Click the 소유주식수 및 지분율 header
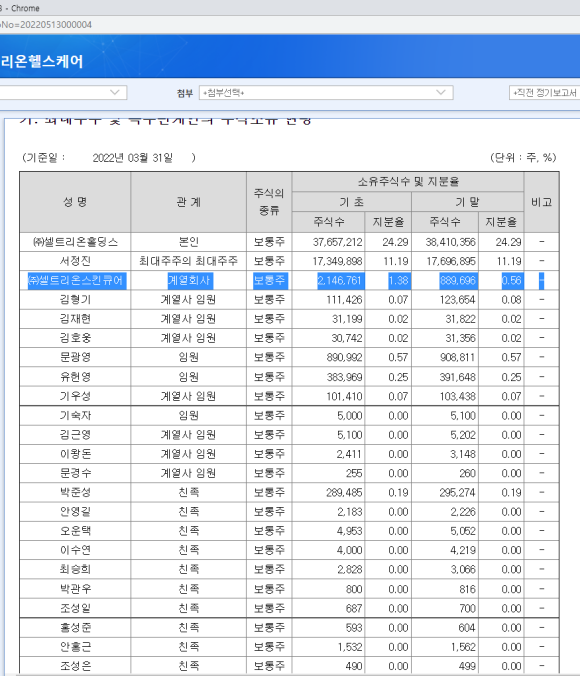Viewport: 580px width, 676px height. [408, 182]
